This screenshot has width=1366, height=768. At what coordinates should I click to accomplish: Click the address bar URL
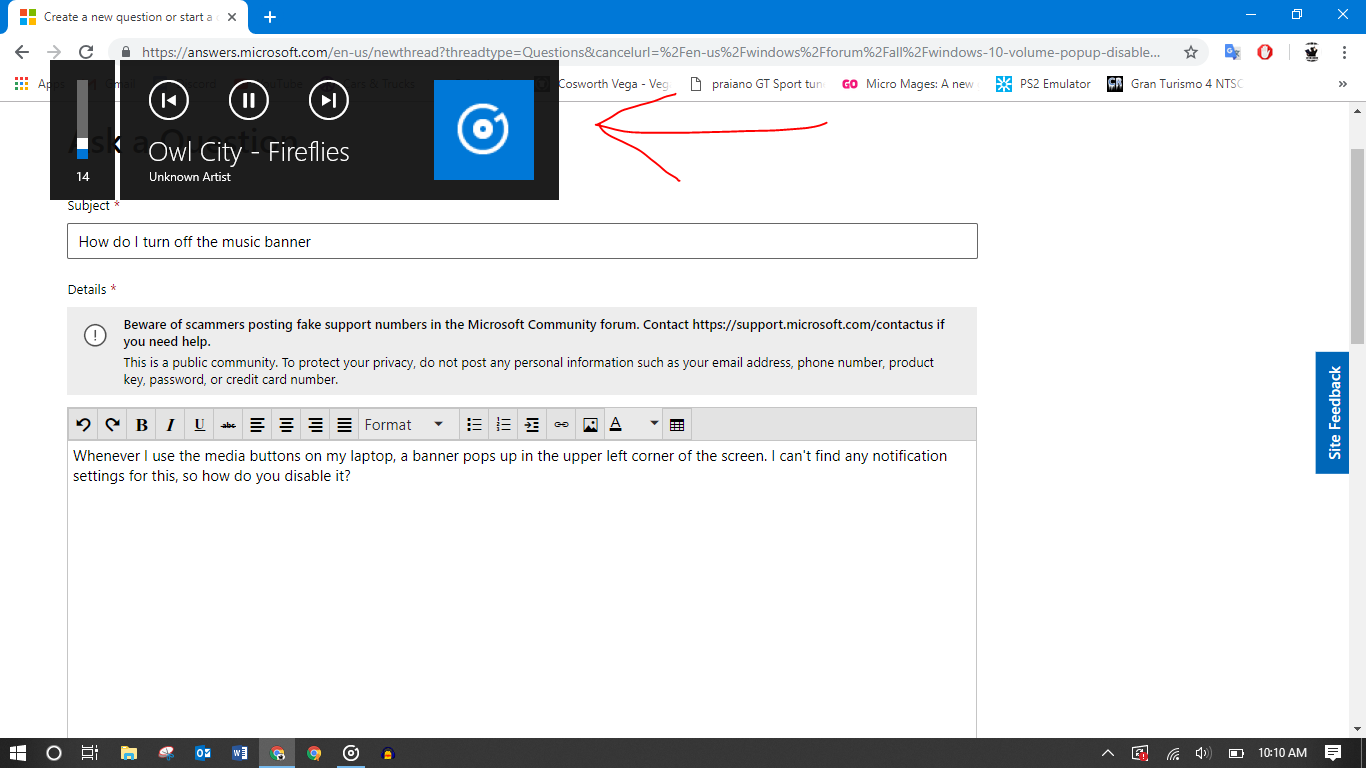(x=651, y=52)
